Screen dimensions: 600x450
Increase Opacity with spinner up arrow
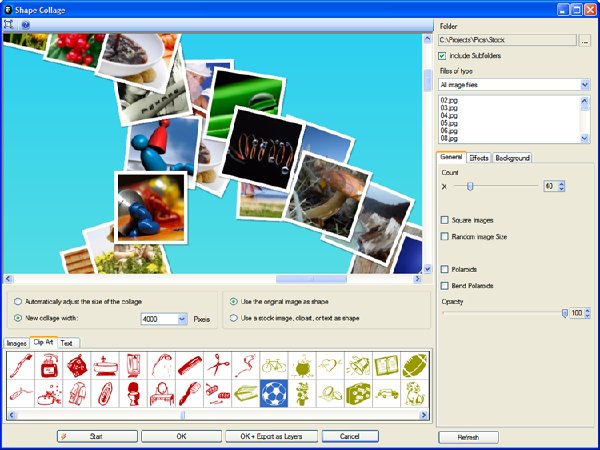pos(588,311)
